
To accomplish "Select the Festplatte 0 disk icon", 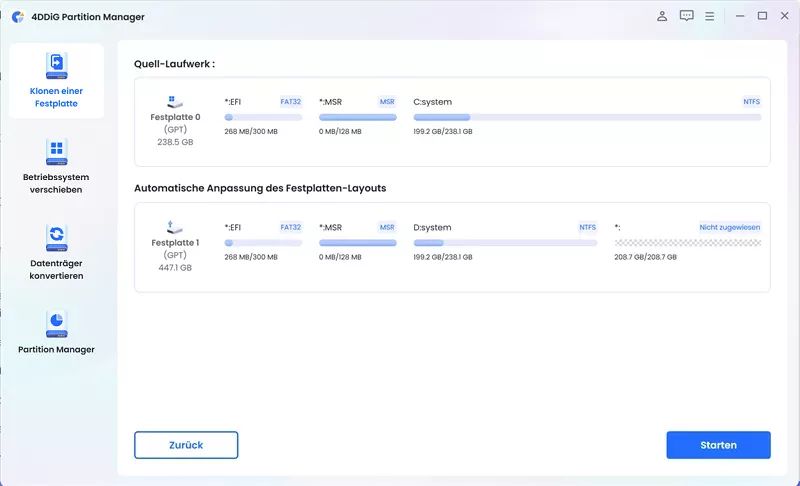I will click(175, 101).
